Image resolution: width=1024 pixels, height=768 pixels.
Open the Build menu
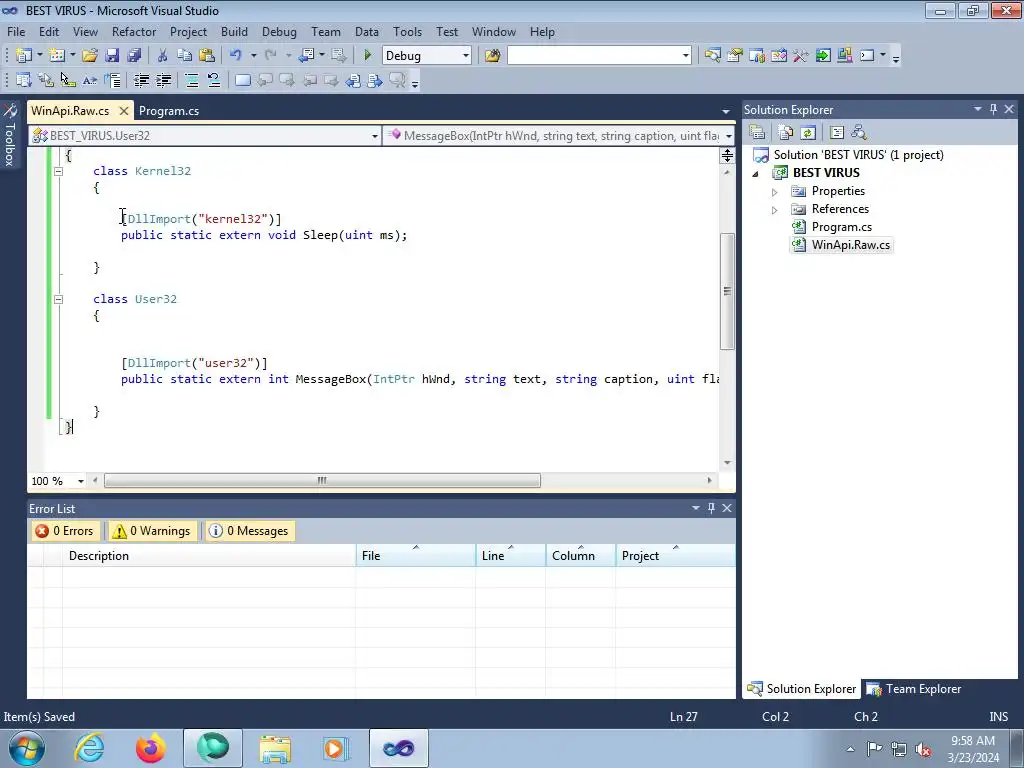click(x=234, y=31)
